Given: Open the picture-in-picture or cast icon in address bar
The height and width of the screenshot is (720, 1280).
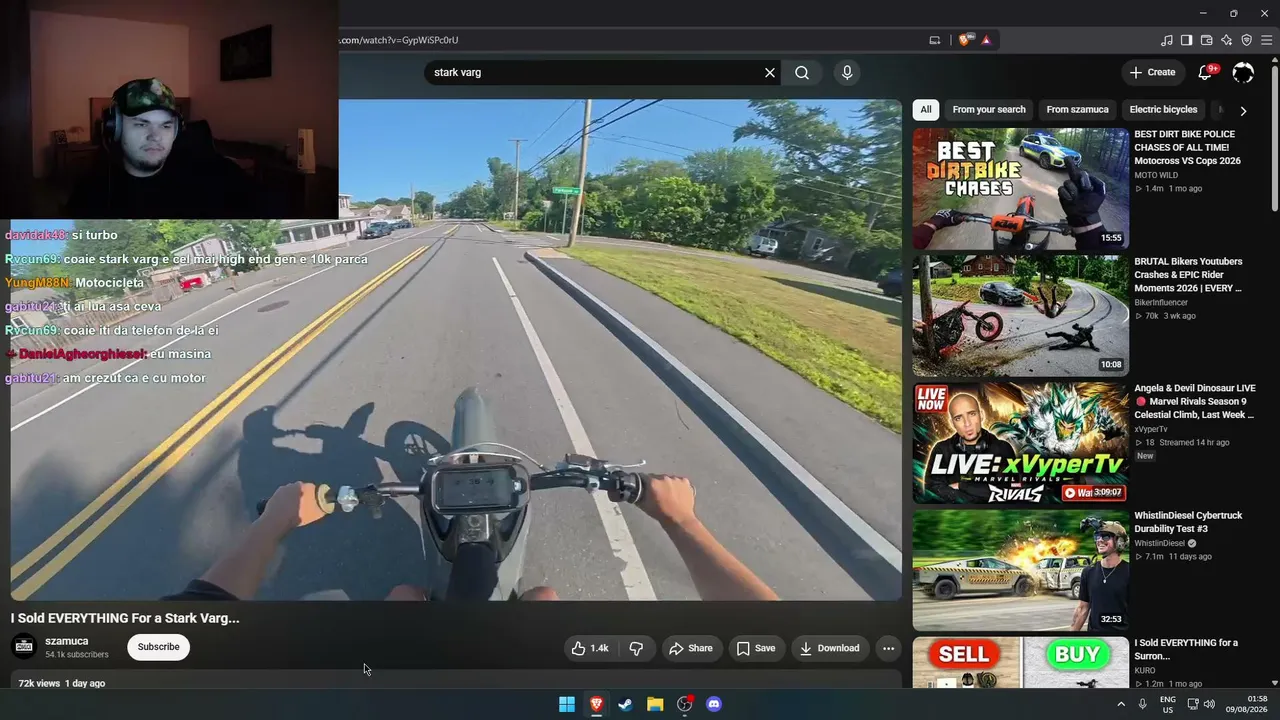Looking at the screenshot, I should pos(935,40).
